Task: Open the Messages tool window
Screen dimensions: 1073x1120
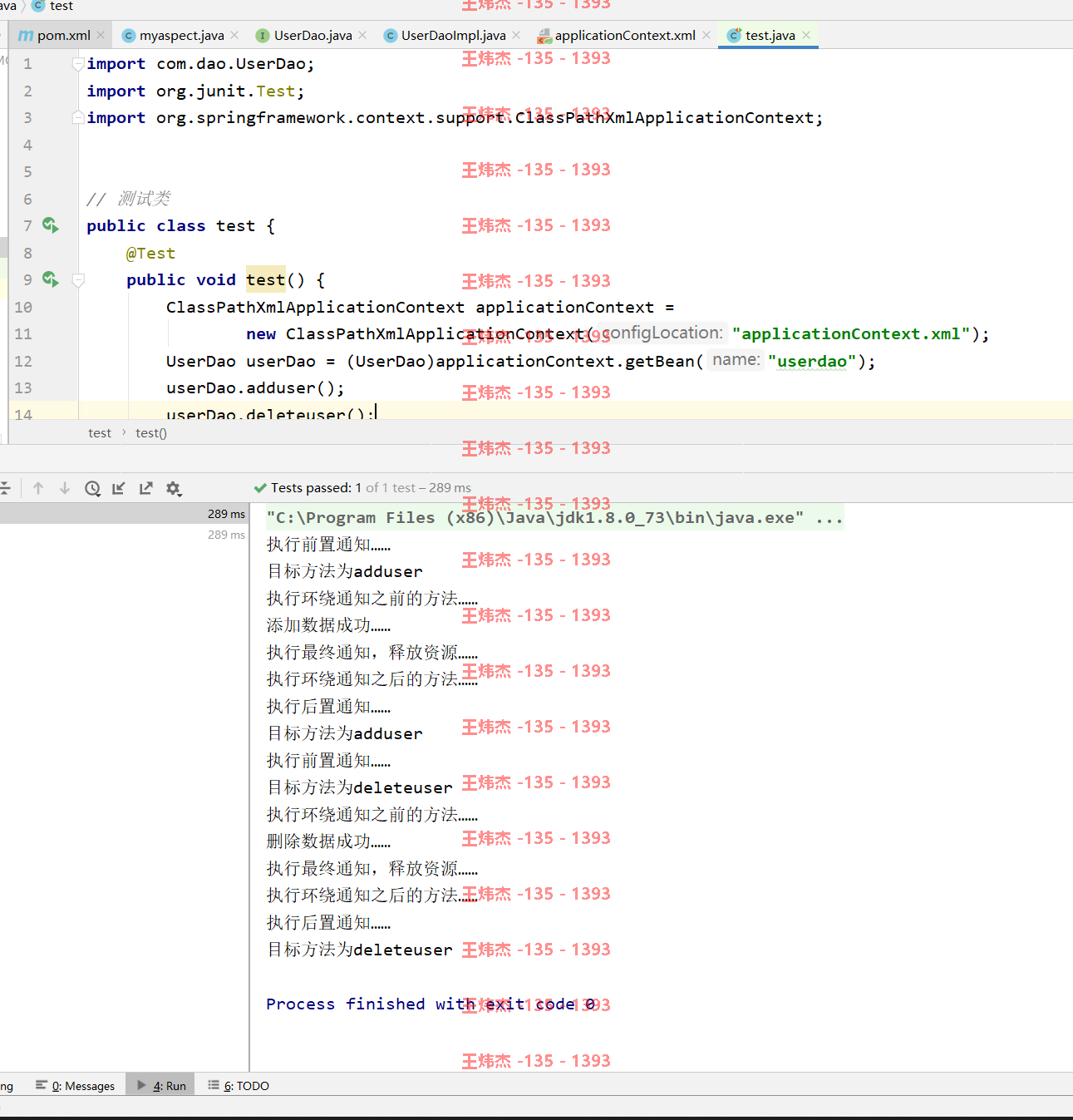Action: (76, 1085)
